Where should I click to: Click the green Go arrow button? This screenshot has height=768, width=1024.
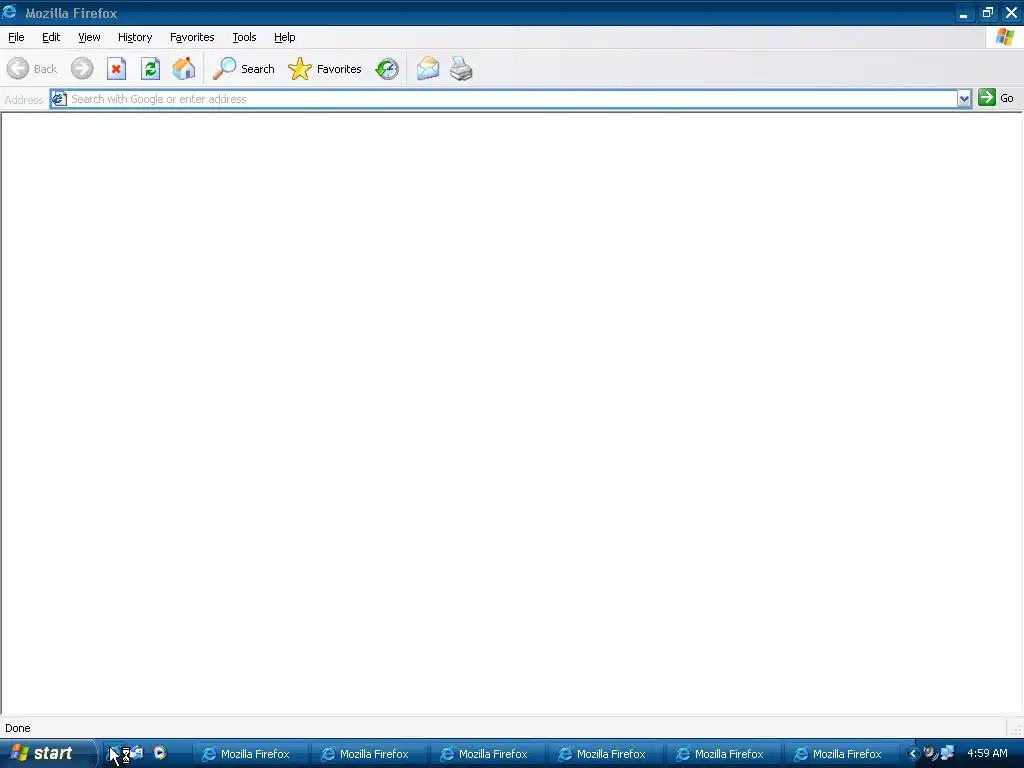(x=987, y=98)
